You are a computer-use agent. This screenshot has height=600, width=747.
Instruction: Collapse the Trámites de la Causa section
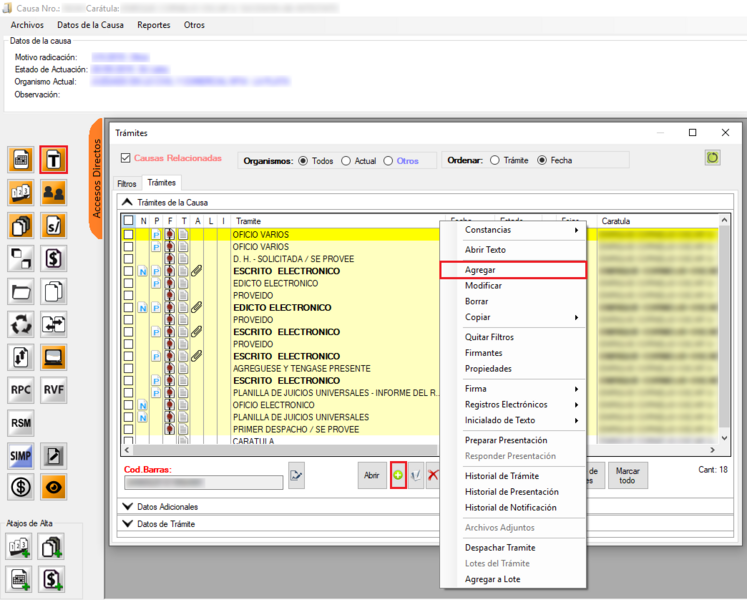[127, 202]
